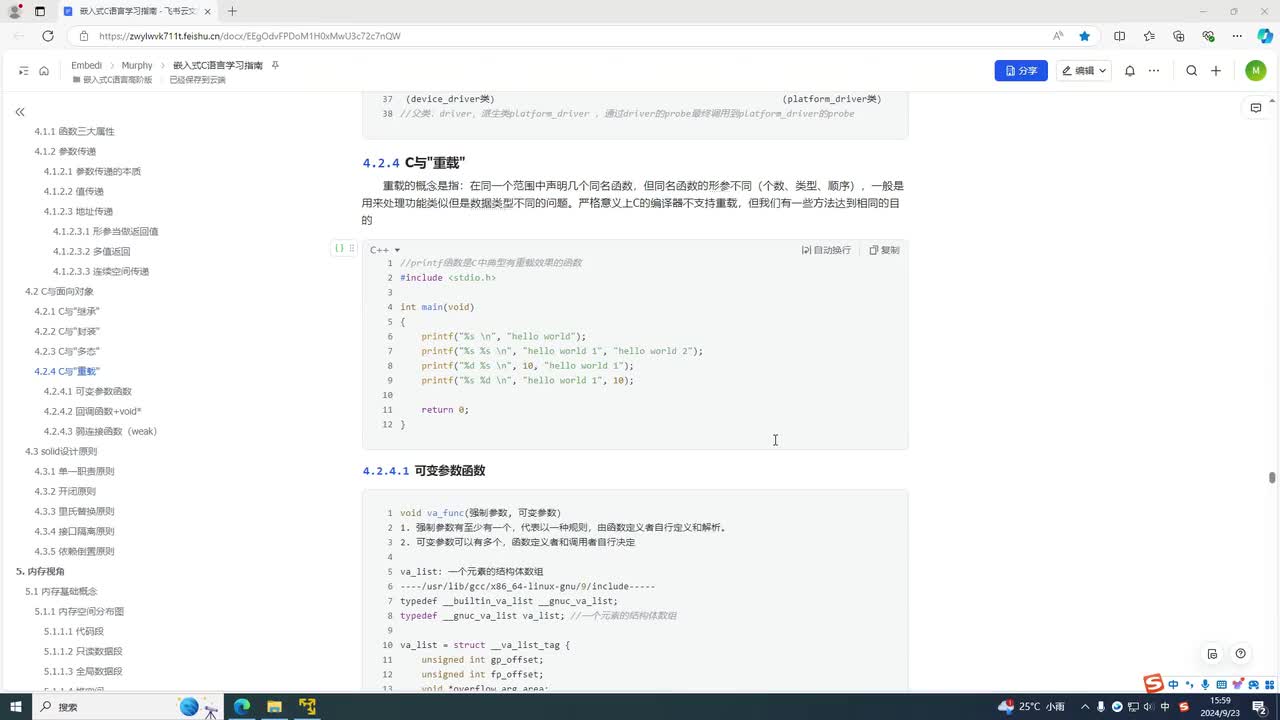Screen dimensions: 1280x720
Task: Toggle Sogou voice input microphone
Action: click(1205, 685)
